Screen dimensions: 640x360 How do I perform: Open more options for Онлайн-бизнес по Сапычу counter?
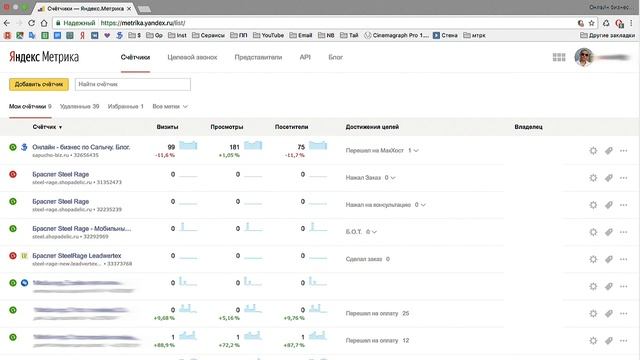(623, 151)
